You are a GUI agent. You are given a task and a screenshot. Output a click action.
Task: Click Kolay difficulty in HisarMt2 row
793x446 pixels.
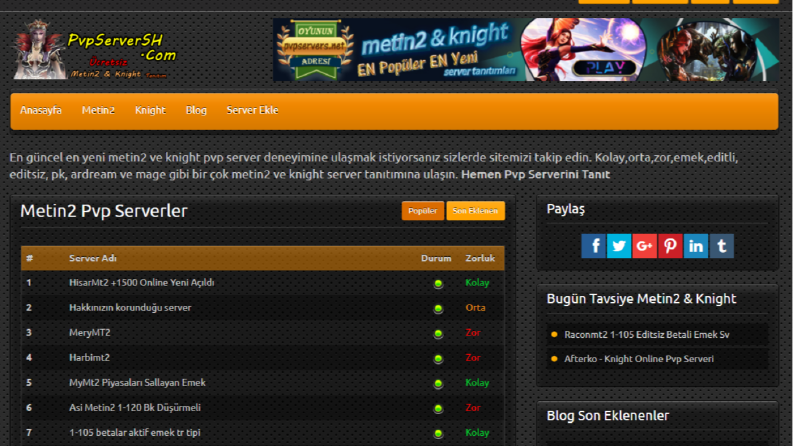(x=477, y=283)
